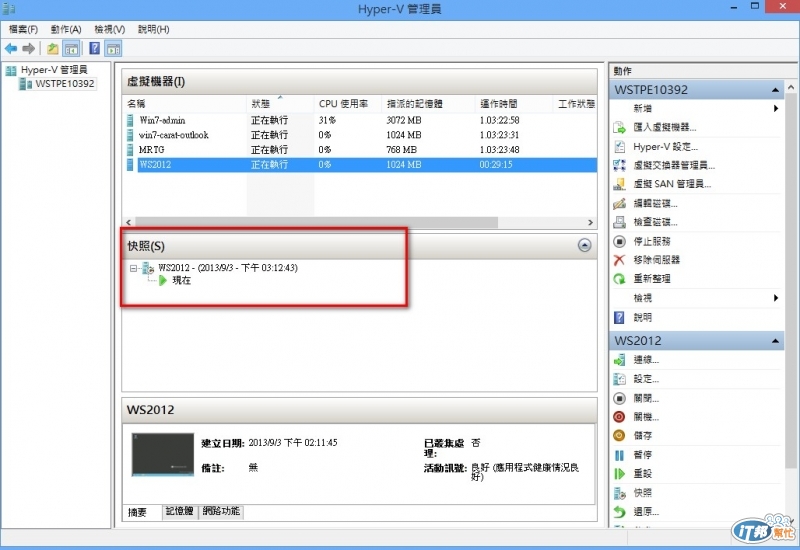800x550 pixels.
Task: Click the 快照 snapshot action icon
Action: pos(619,493)
